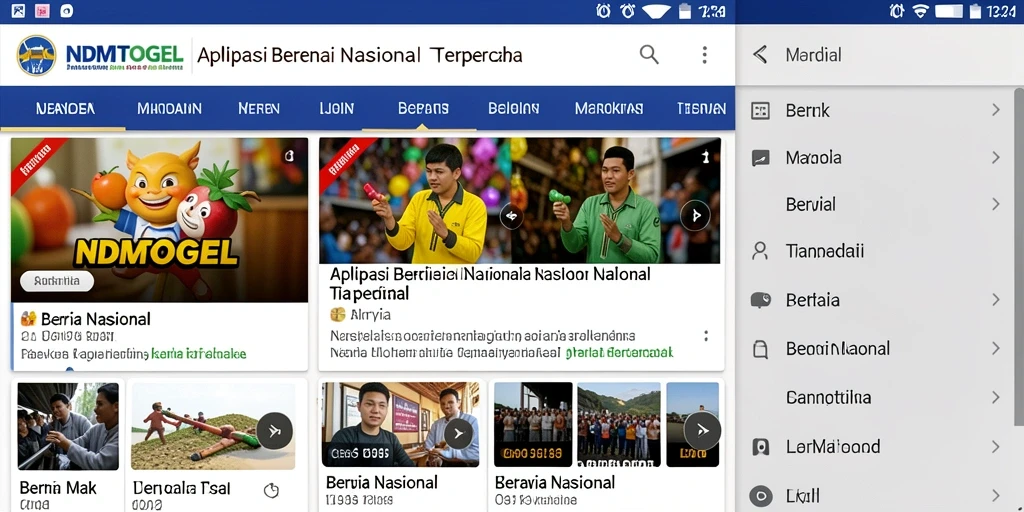Tap the arrow button on the slide thumbnail
The width and height of the screenshot is (1024, 512).
(274, 431)
